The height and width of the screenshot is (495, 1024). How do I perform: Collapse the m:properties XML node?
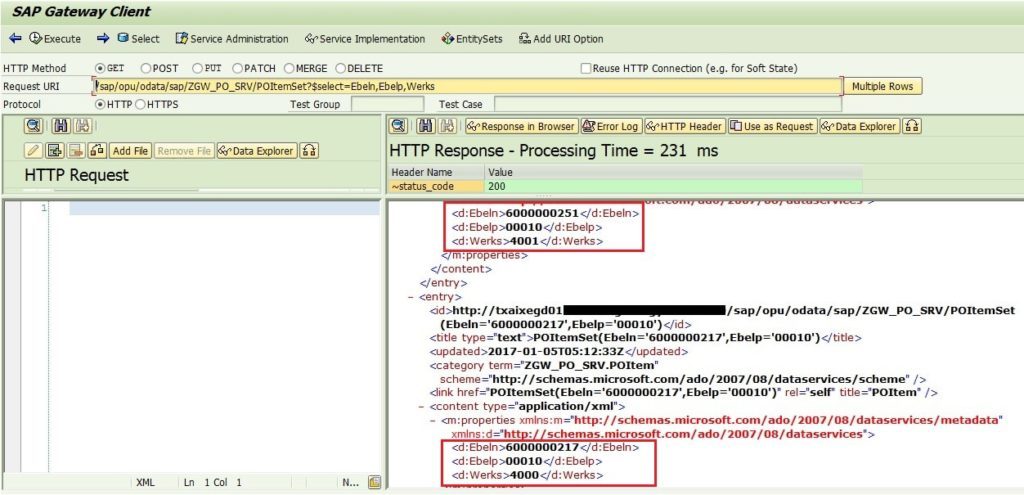(x=433, y=420)
